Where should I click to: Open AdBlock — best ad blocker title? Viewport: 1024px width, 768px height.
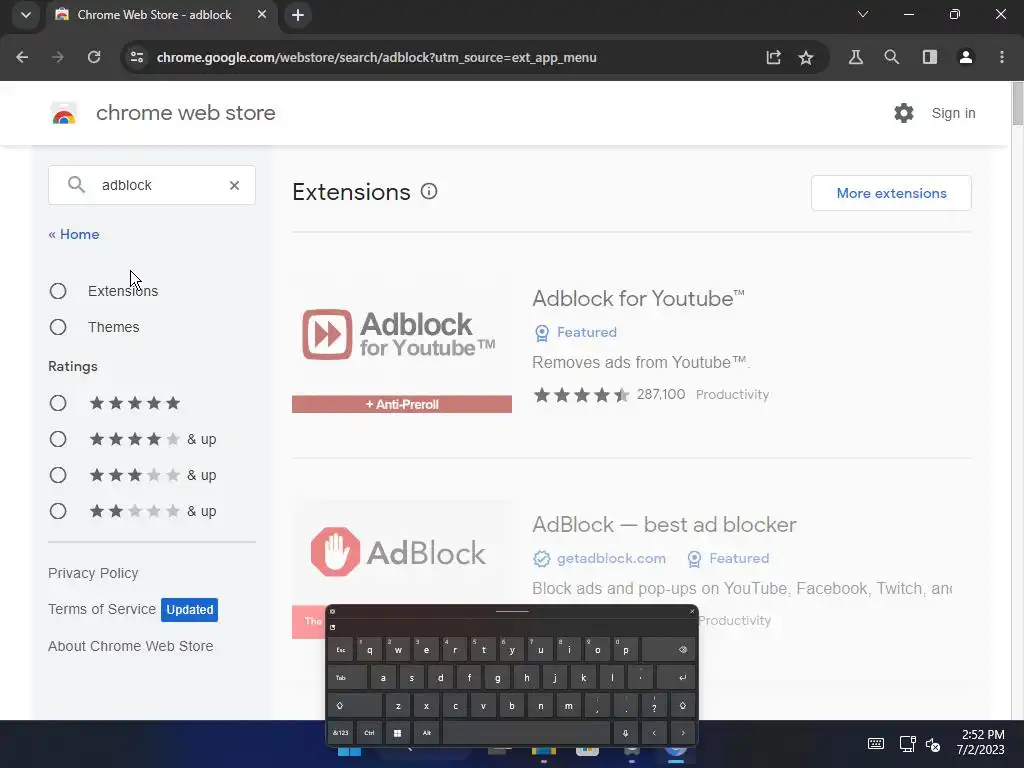click(664, 524)
